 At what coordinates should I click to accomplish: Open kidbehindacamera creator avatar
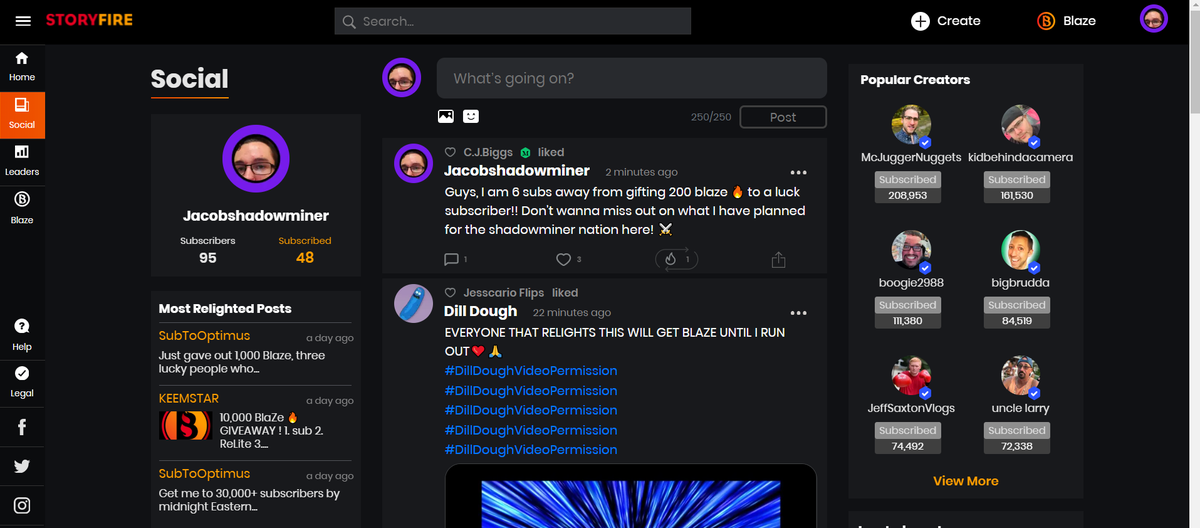(1020, 125)
